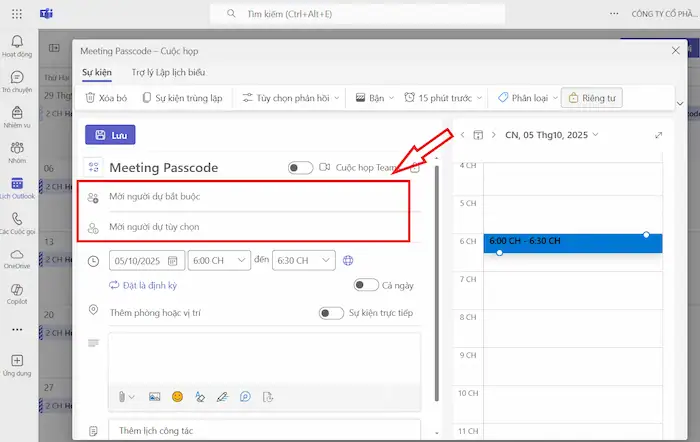The width and height of the screenshot is (700, 442).
Task: Open Tùy chọn phản hồi dropdown
Action: tap(290, 98)
